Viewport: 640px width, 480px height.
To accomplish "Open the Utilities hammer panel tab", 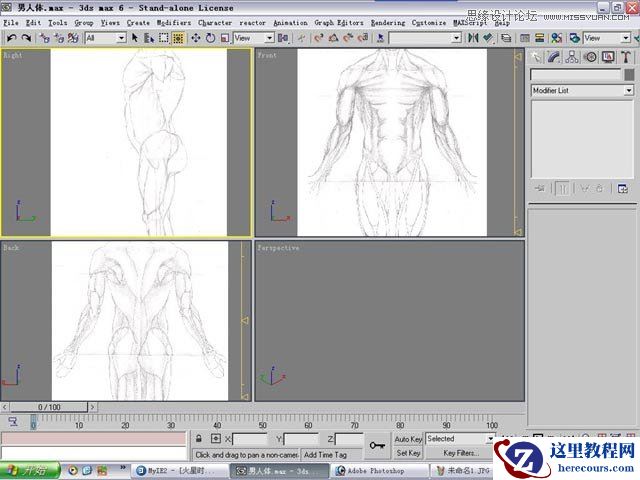I will [623, 58].
